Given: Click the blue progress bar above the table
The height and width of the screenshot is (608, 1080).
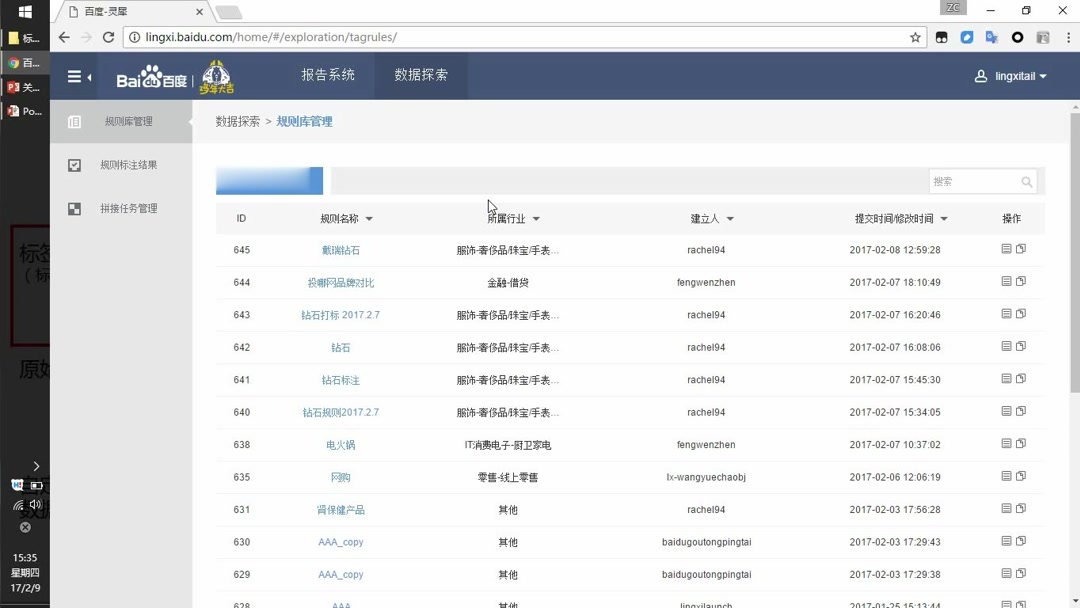Looking at the screenshot, I should tap(268, 181).
